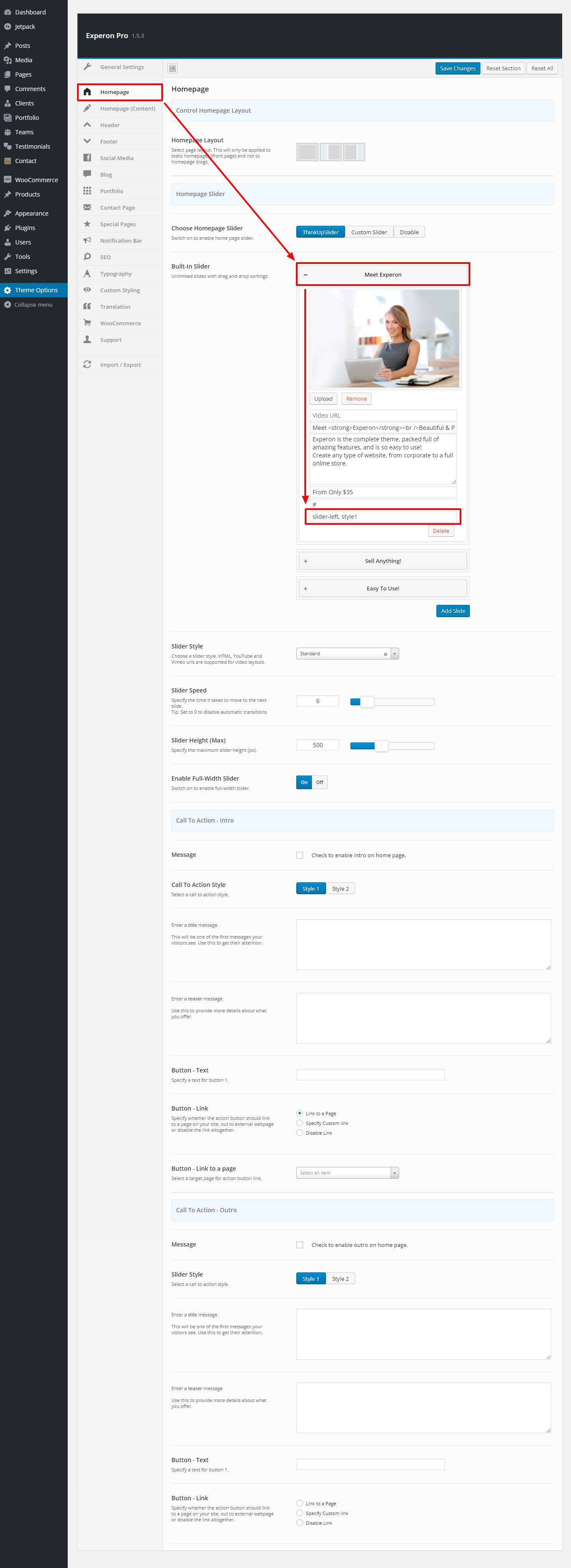
Task: Click the Import / Export refresh icon
Action: click(87, 365)
